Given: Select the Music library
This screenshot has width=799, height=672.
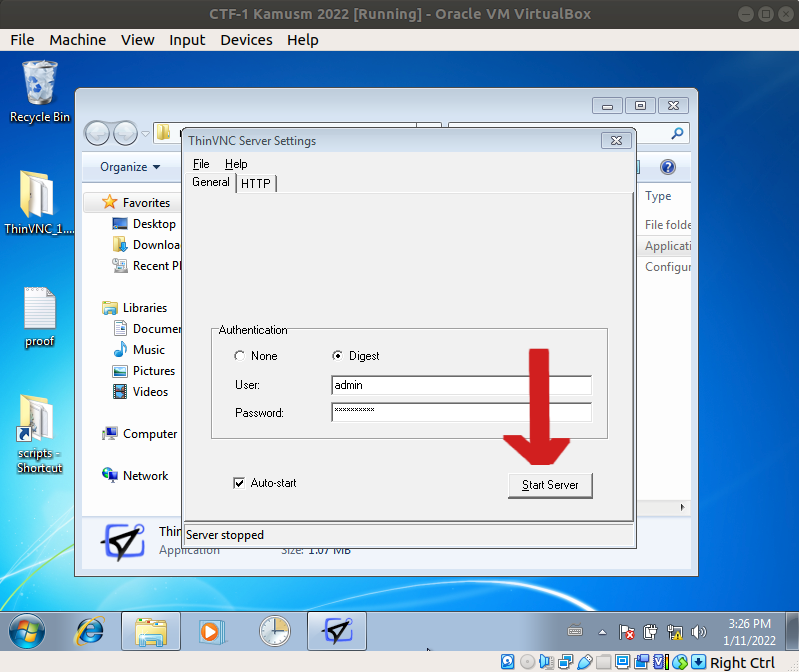Looking at the screenshot, I should (x=139, y=350).
